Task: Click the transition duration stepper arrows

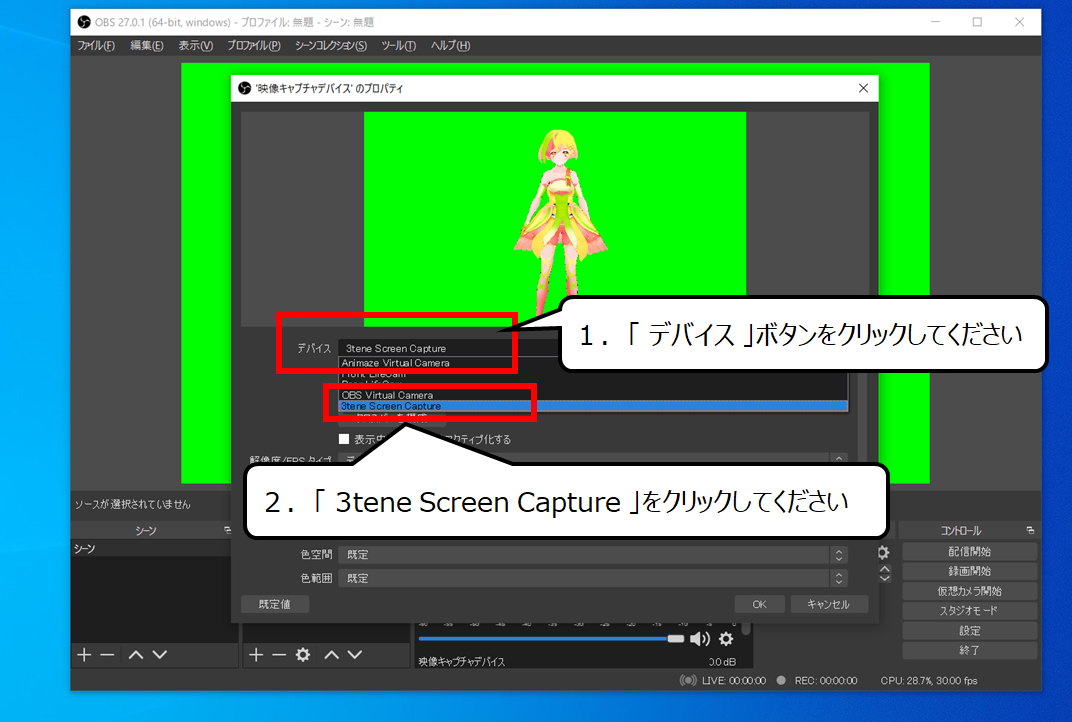Action: coord(885,574)
